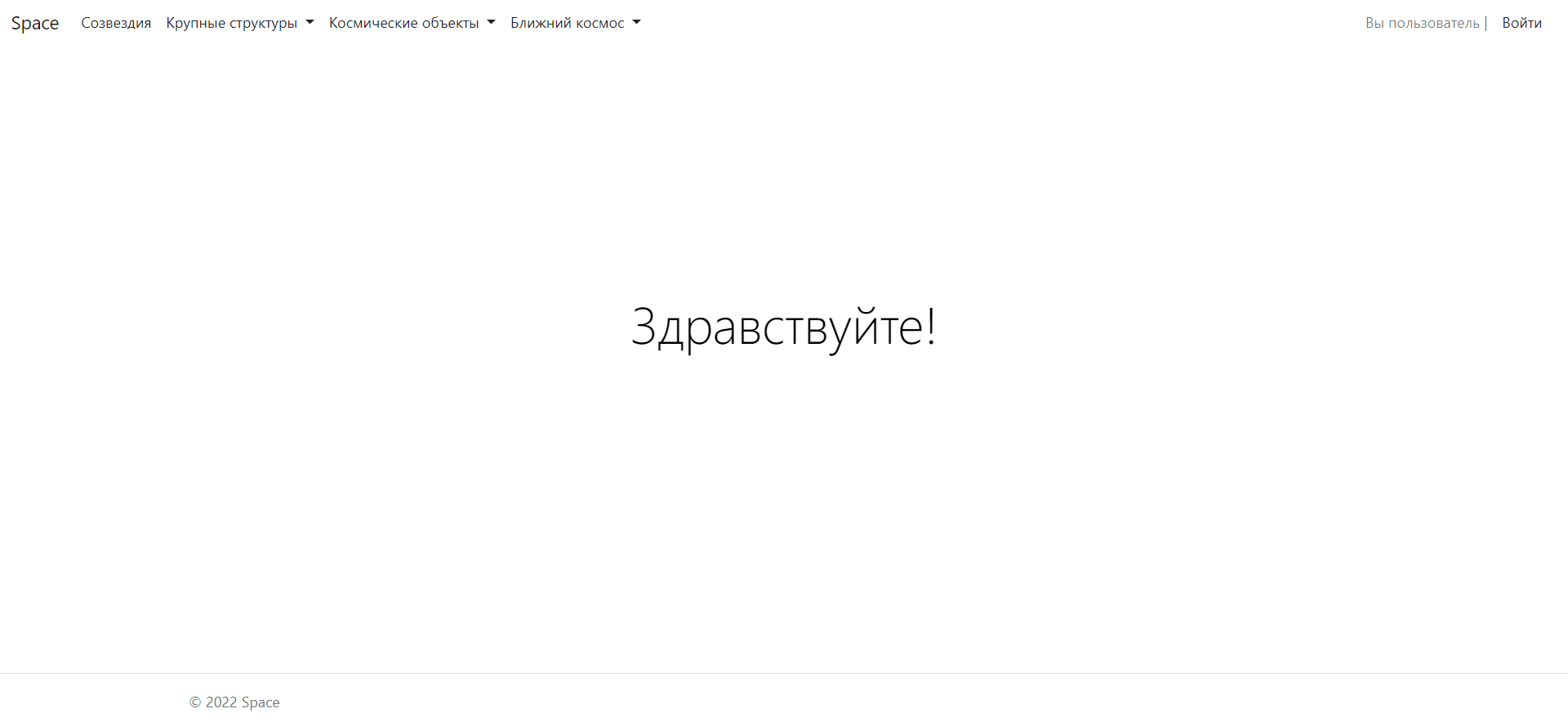The image size is (1568, 722).
Task: Click the Войти login link
Action: click(1522, 23)
